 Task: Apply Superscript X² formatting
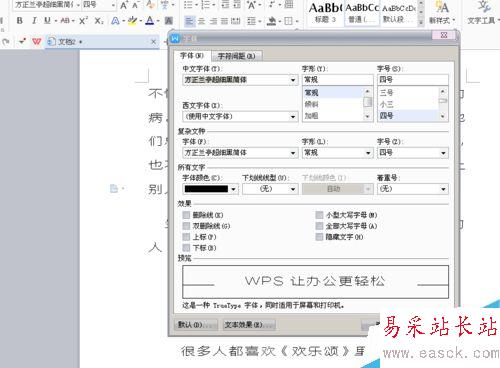83,21
